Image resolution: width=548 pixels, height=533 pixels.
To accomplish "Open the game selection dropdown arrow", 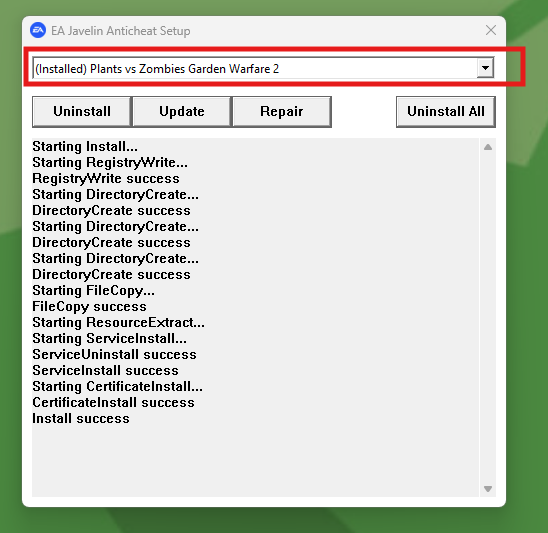I will (485, 67).
